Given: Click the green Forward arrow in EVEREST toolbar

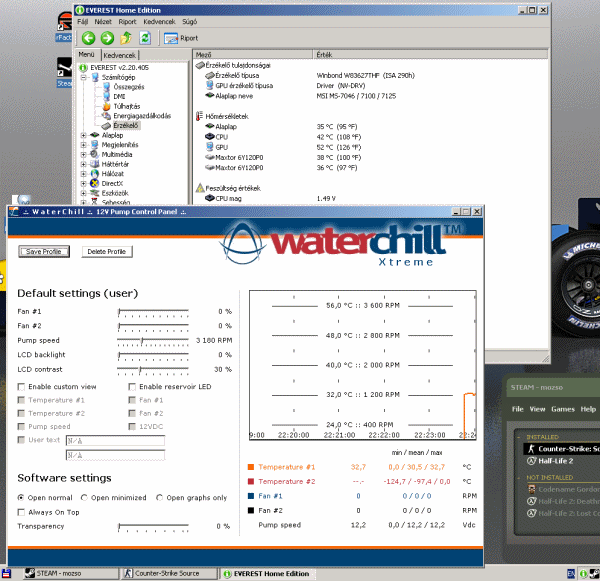Looking at the screenshot, I should click(x=107, y=38).
